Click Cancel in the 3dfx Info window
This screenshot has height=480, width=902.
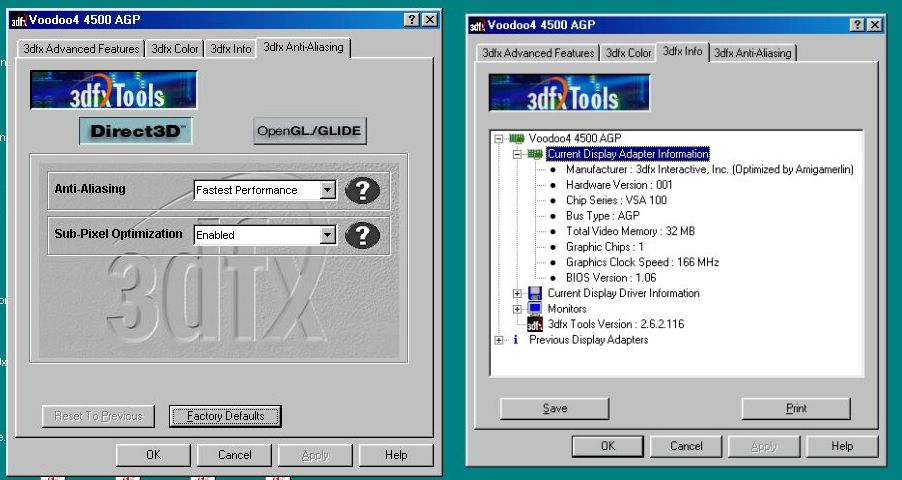[686, 446]
